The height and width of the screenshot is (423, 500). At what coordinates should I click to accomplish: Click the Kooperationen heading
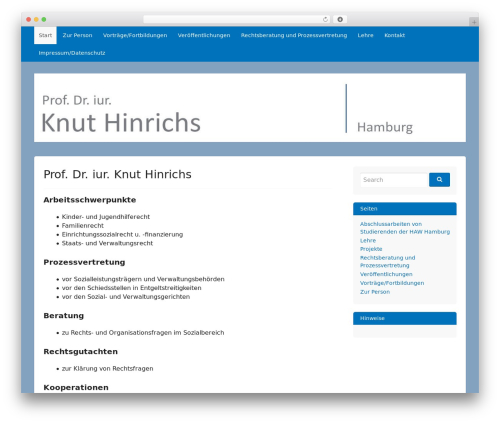click(76, 388)
